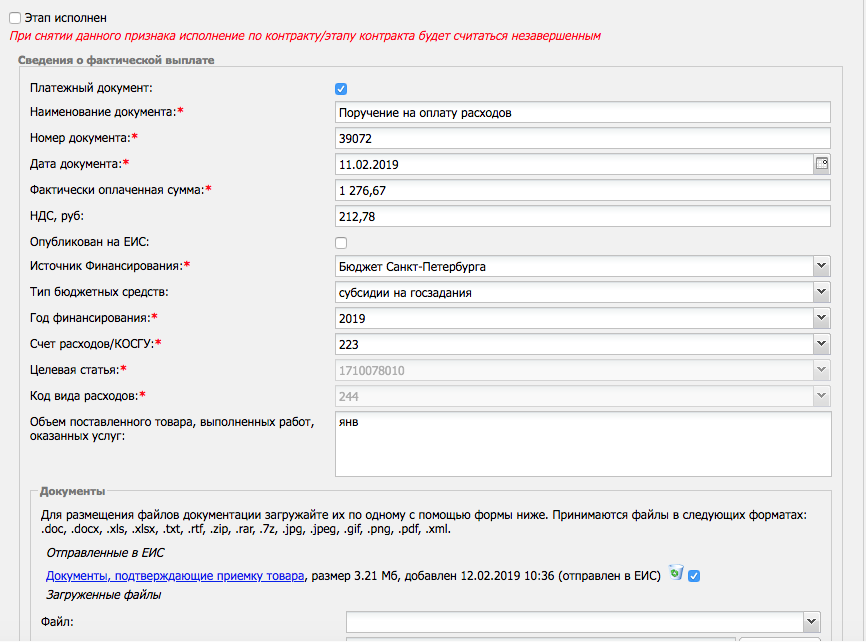Toggle checkbox beside the uploaded acceptance document

pyautogui.click(x=694, y=576)
